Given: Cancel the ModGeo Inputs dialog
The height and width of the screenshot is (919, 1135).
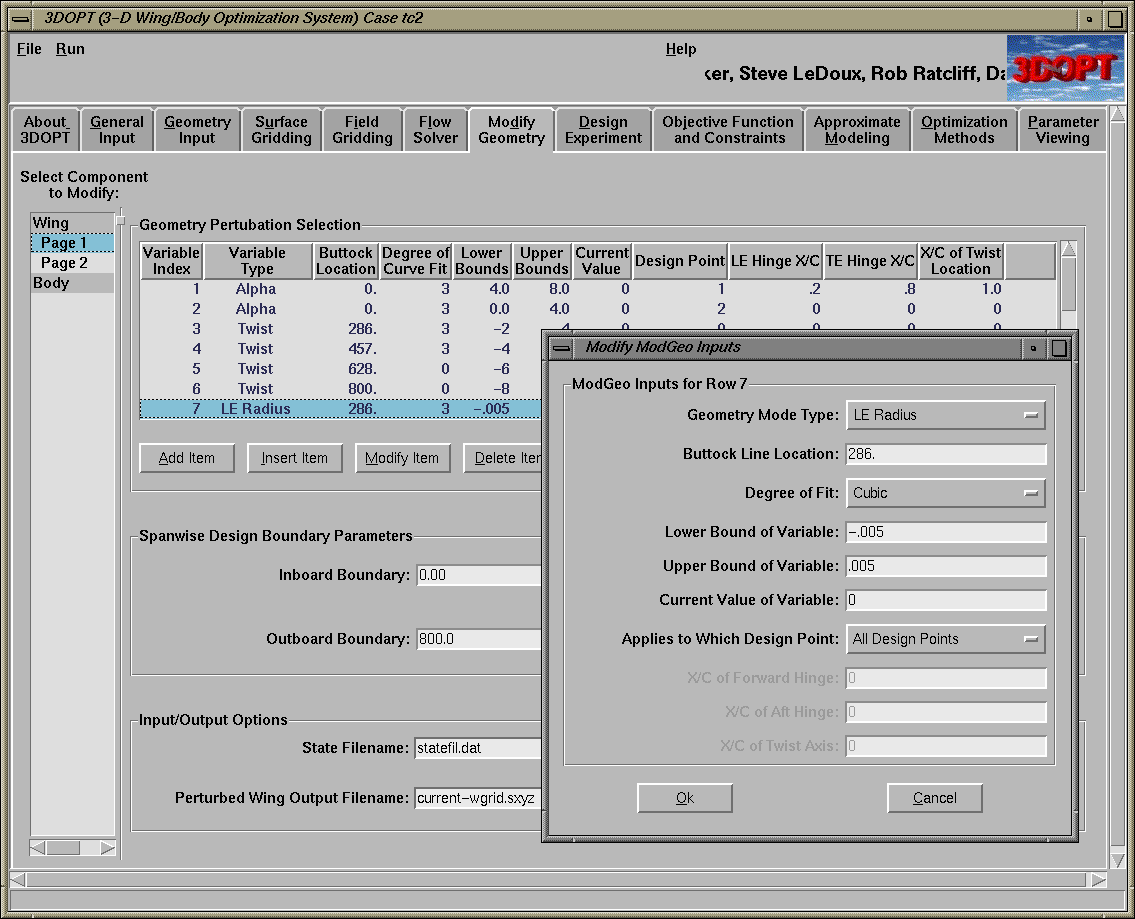Looking at the screenshot, I should [x=934, y=798].
